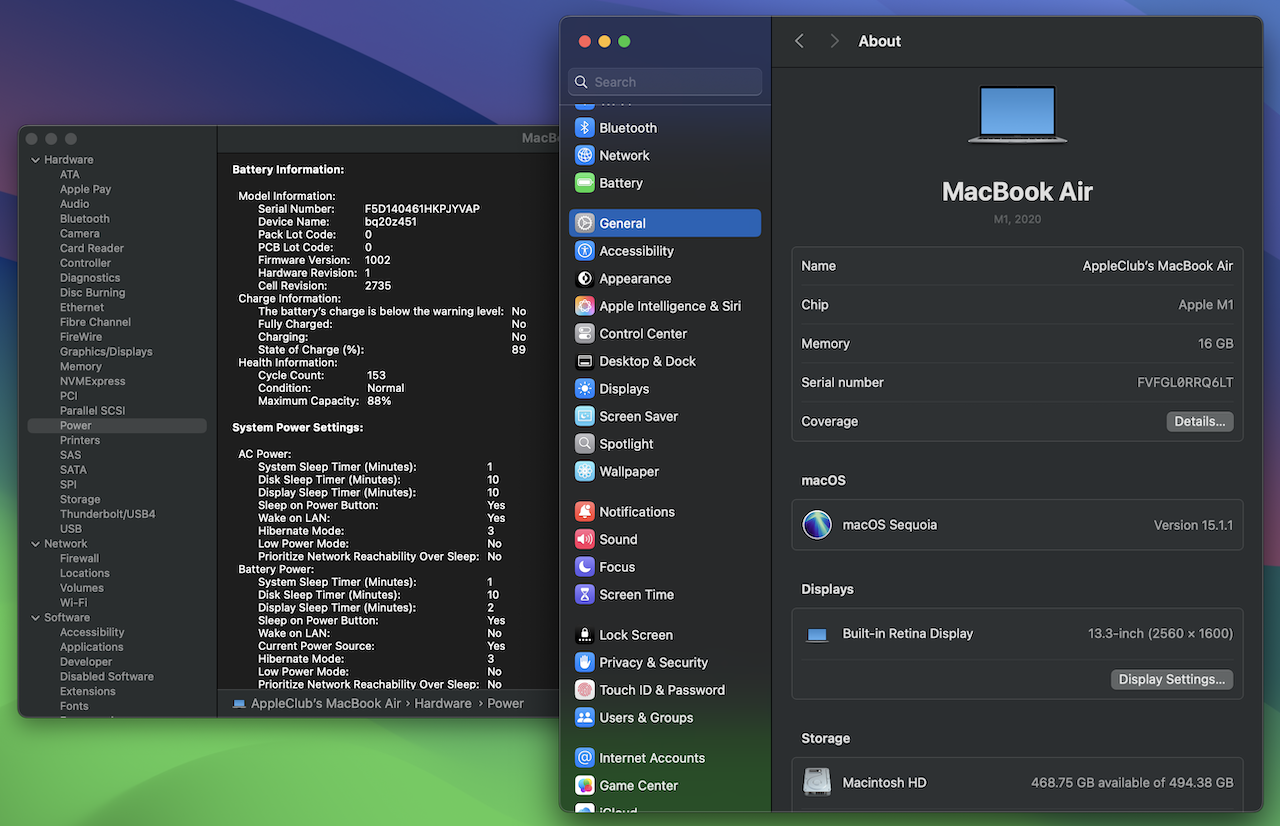Click the red Notifications bell icon
Screen dimensions: 1280x826
(x=585, y=511)
